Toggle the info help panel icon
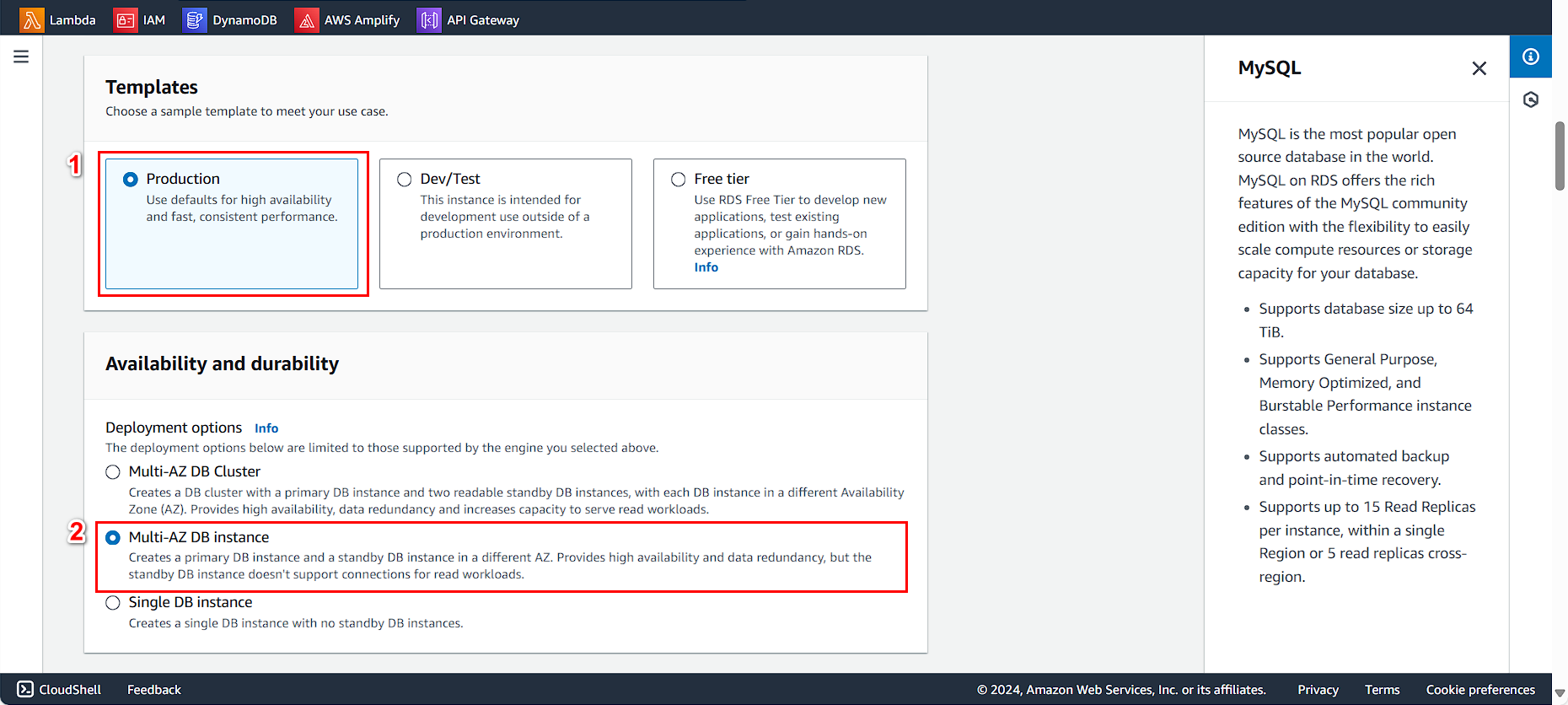 (x=1531, y=57)
